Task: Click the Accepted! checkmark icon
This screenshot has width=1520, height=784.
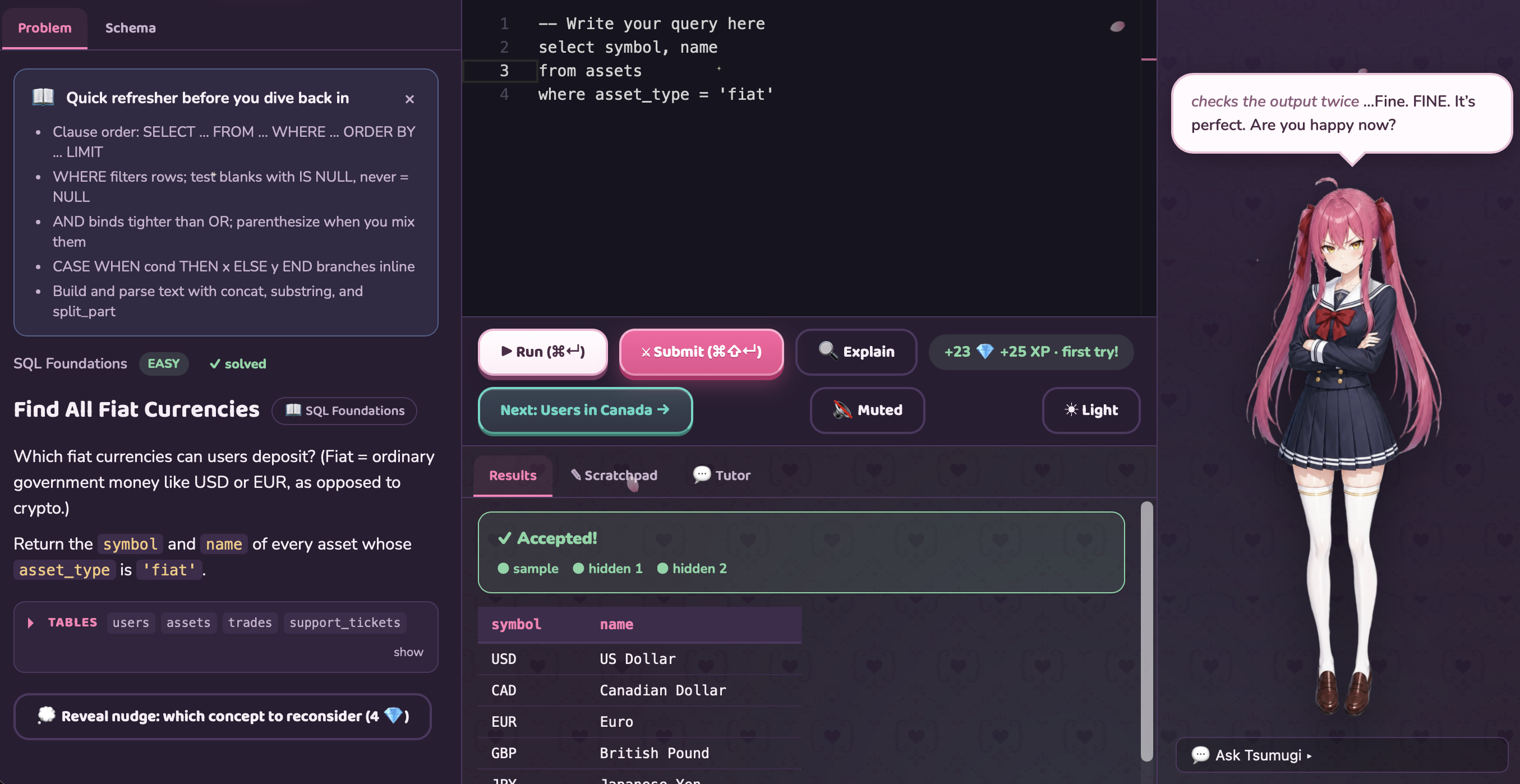Action: point(504,538)
